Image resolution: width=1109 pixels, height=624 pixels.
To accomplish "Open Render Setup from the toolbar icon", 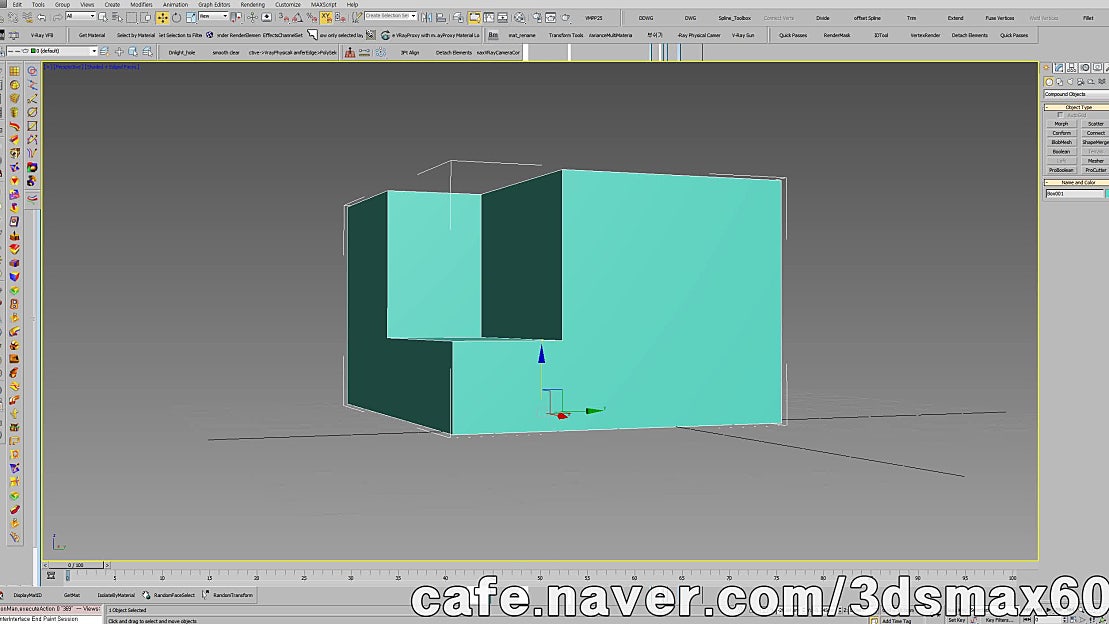I will click(x=538, y=17).
